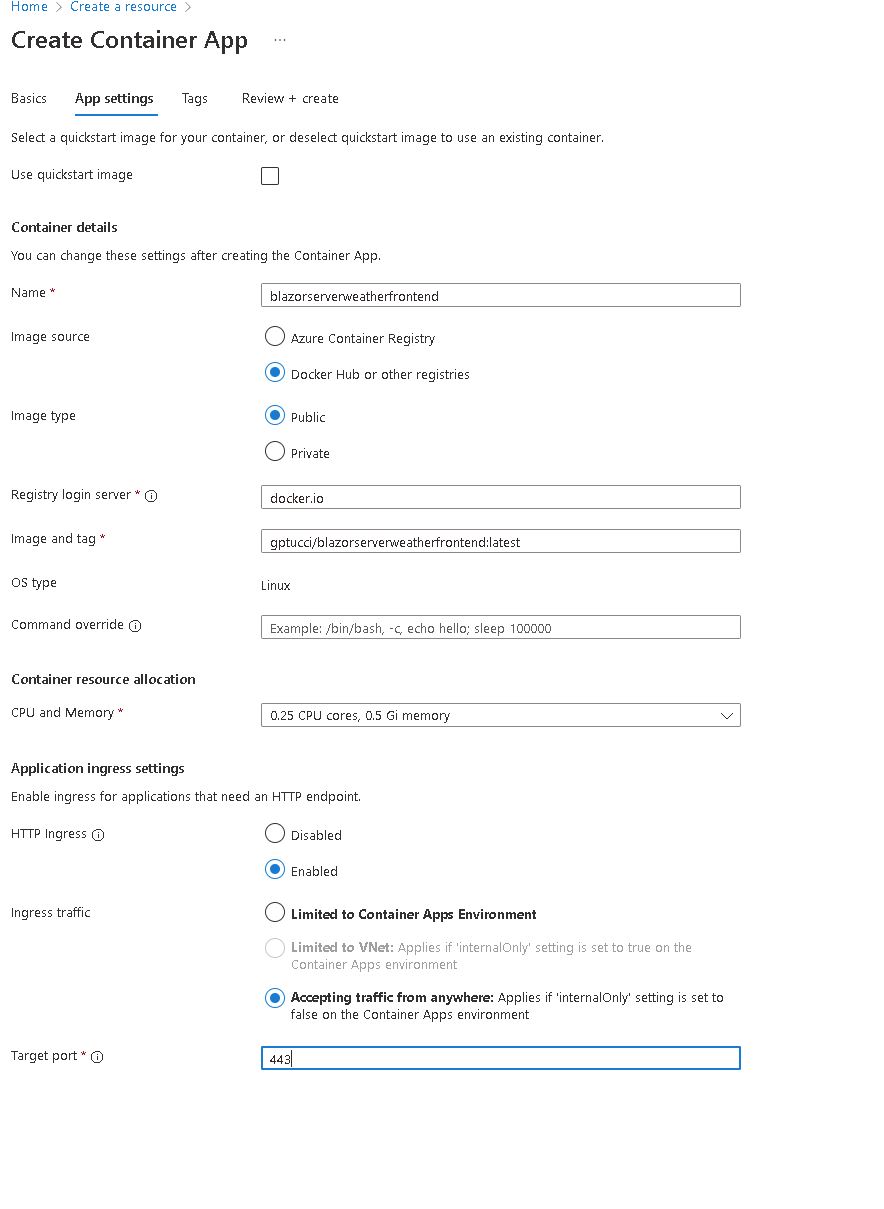Click the Image and tag field
Image resolution: width=884 pixels, height=1209 pixels.
coord(500,541)
